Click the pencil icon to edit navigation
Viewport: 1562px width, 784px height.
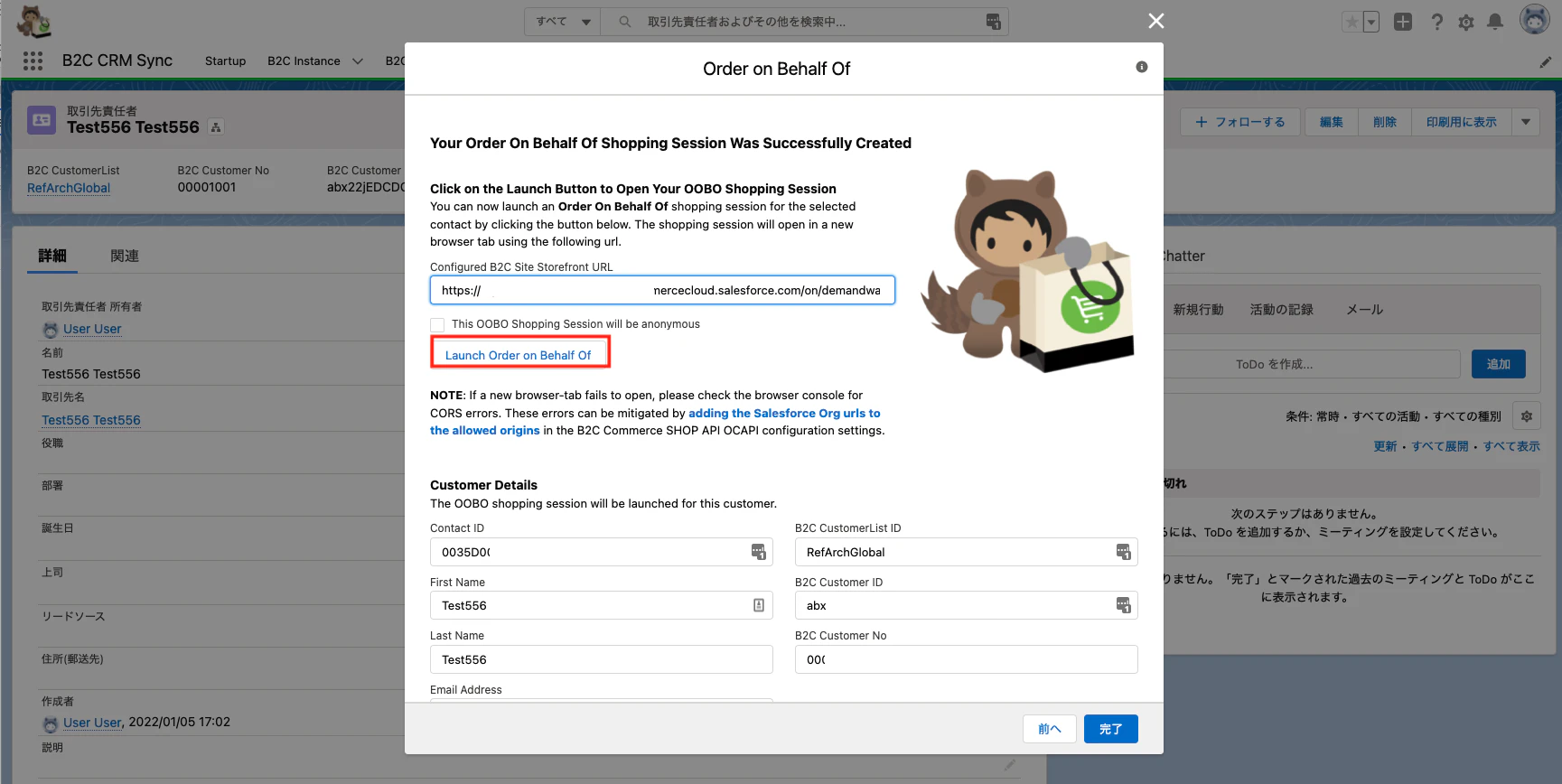[1546, 61]
